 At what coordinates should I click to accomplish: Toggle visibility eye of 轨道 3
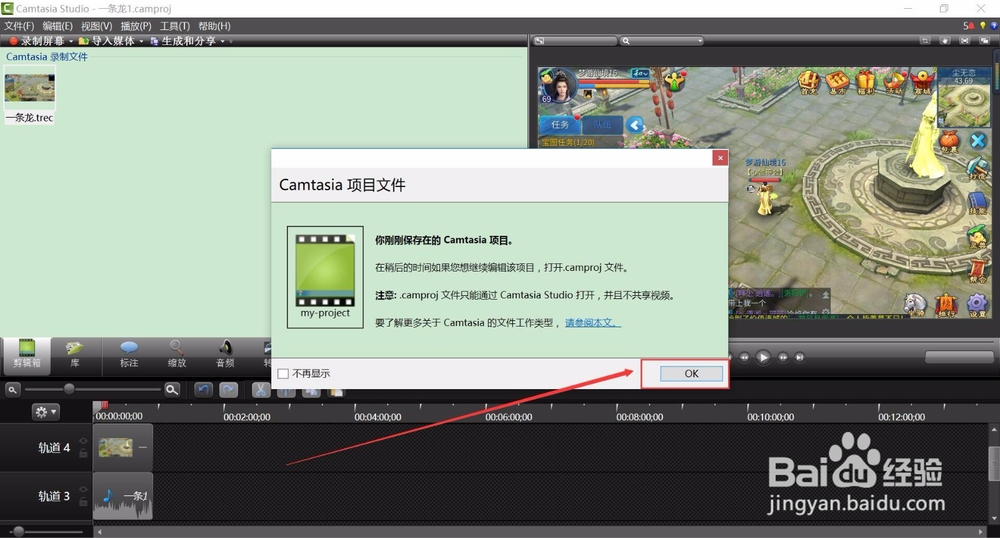coord(83,490)
